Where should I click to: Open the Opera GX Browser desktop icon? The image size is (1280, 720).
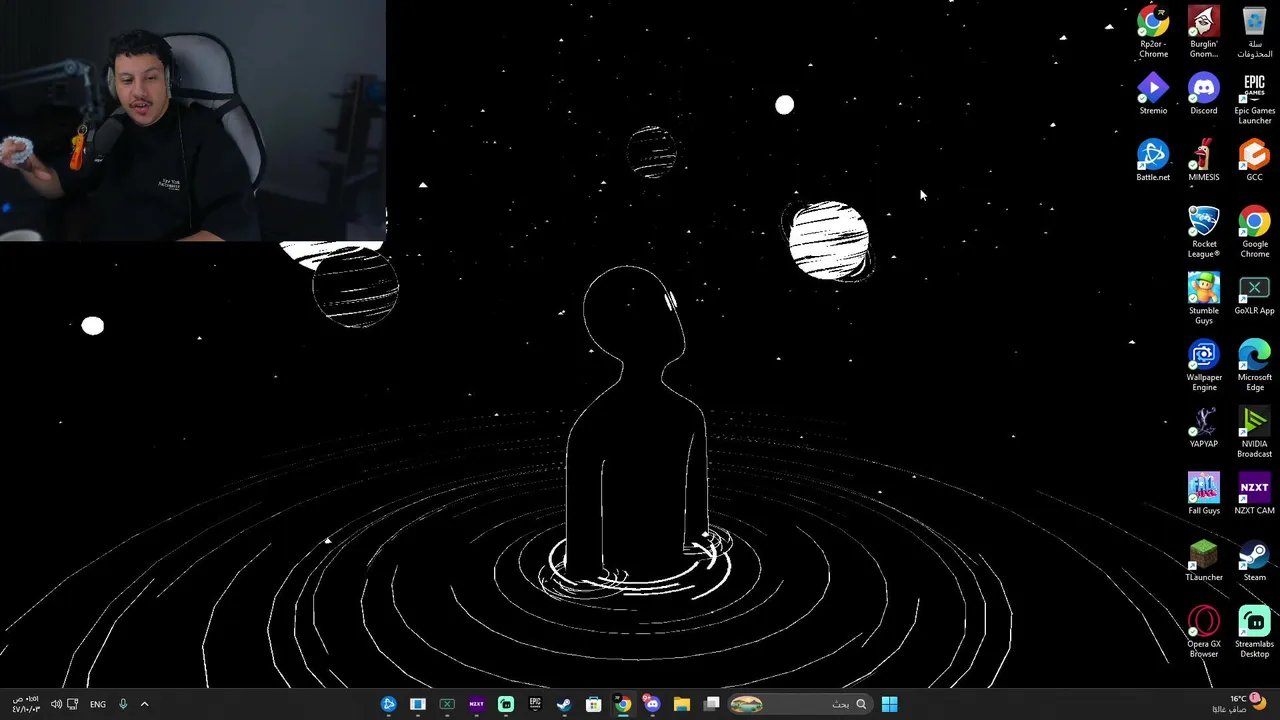coord(1204,632)
